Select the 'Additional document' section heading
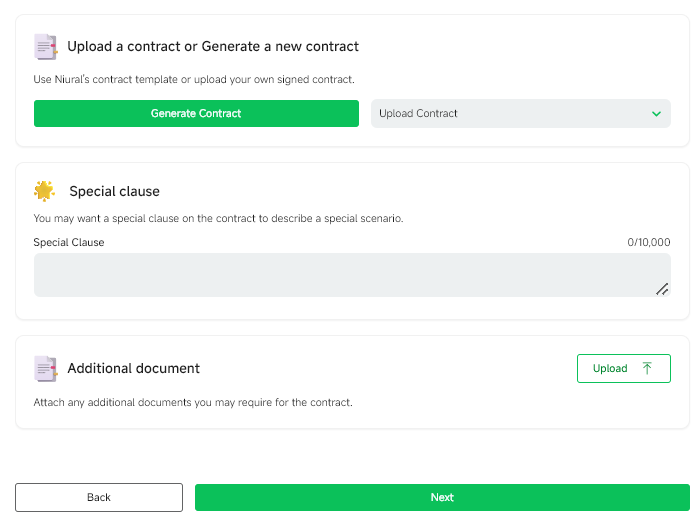This screenshot has width=699, height=525. coord(134,368)
